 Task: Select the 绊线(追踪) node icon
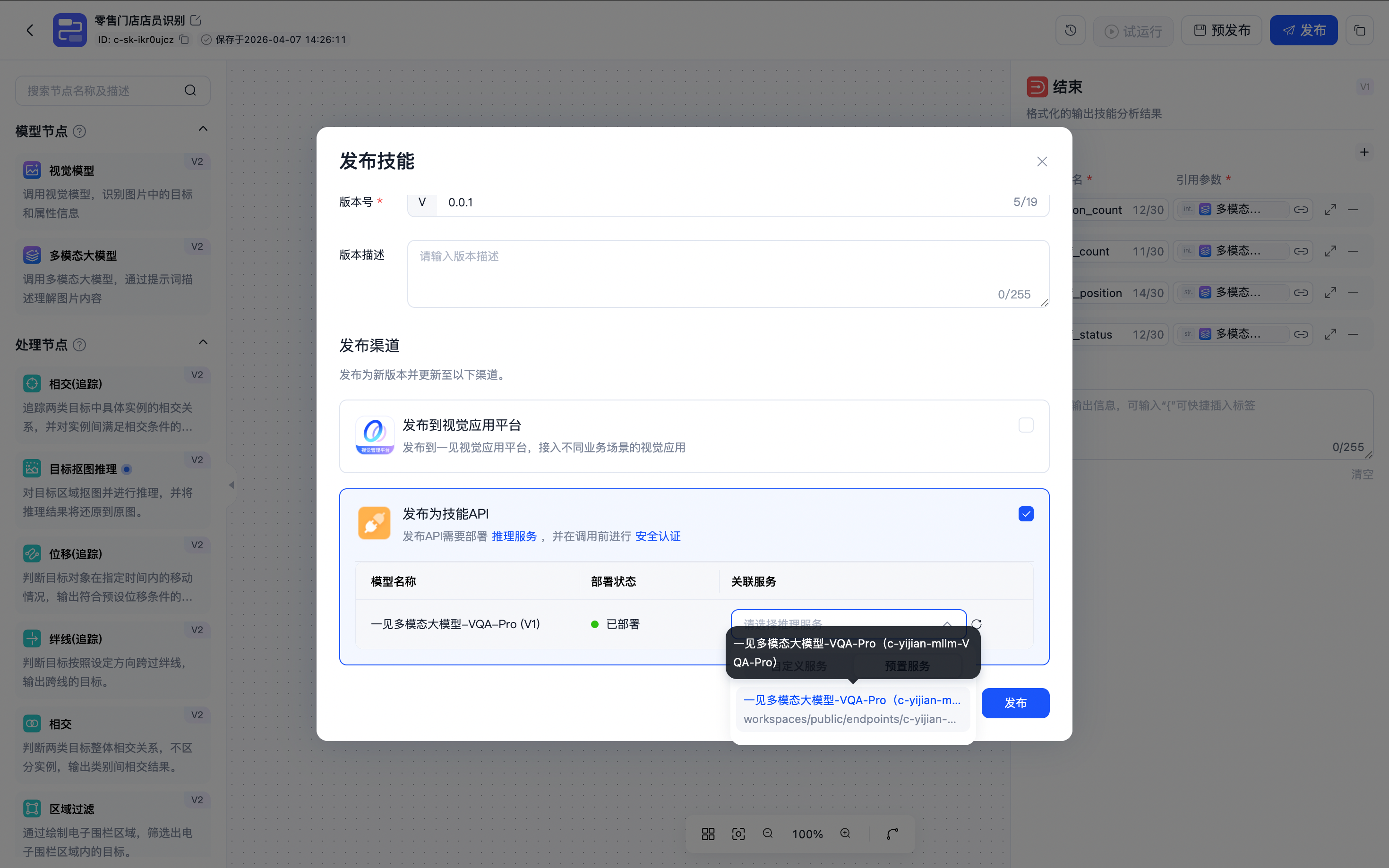(x=32, y=638)
